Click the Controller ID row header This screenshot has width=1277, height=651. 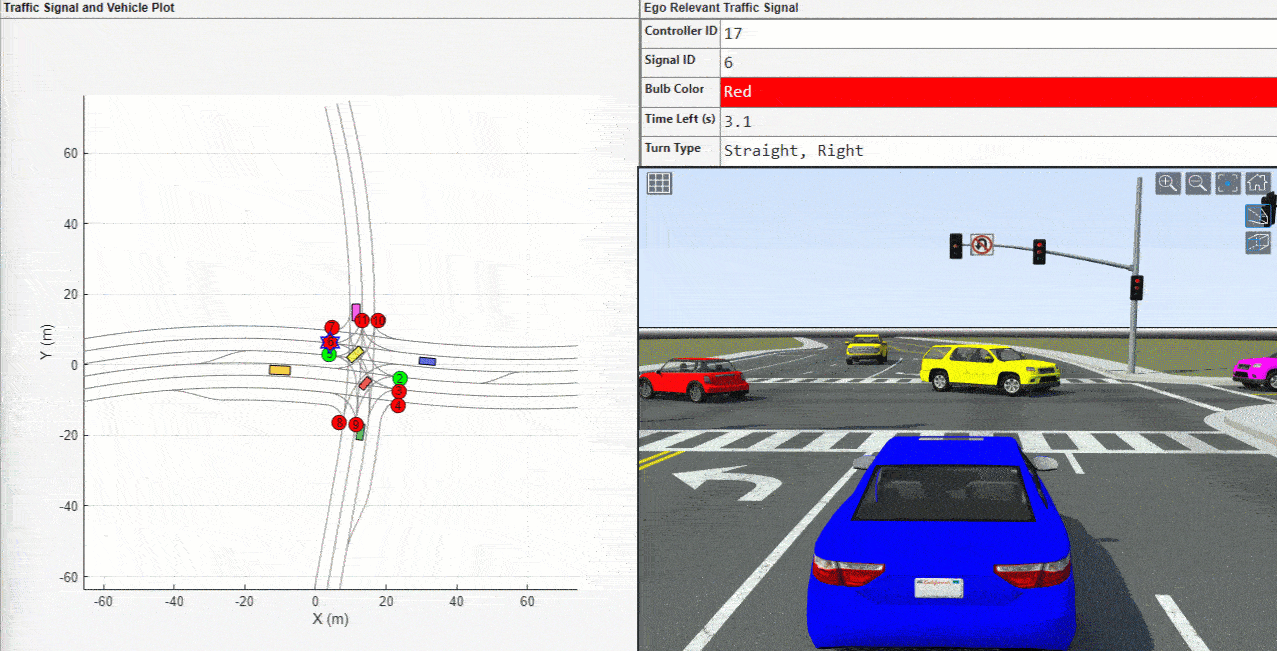tap(680, 31)
